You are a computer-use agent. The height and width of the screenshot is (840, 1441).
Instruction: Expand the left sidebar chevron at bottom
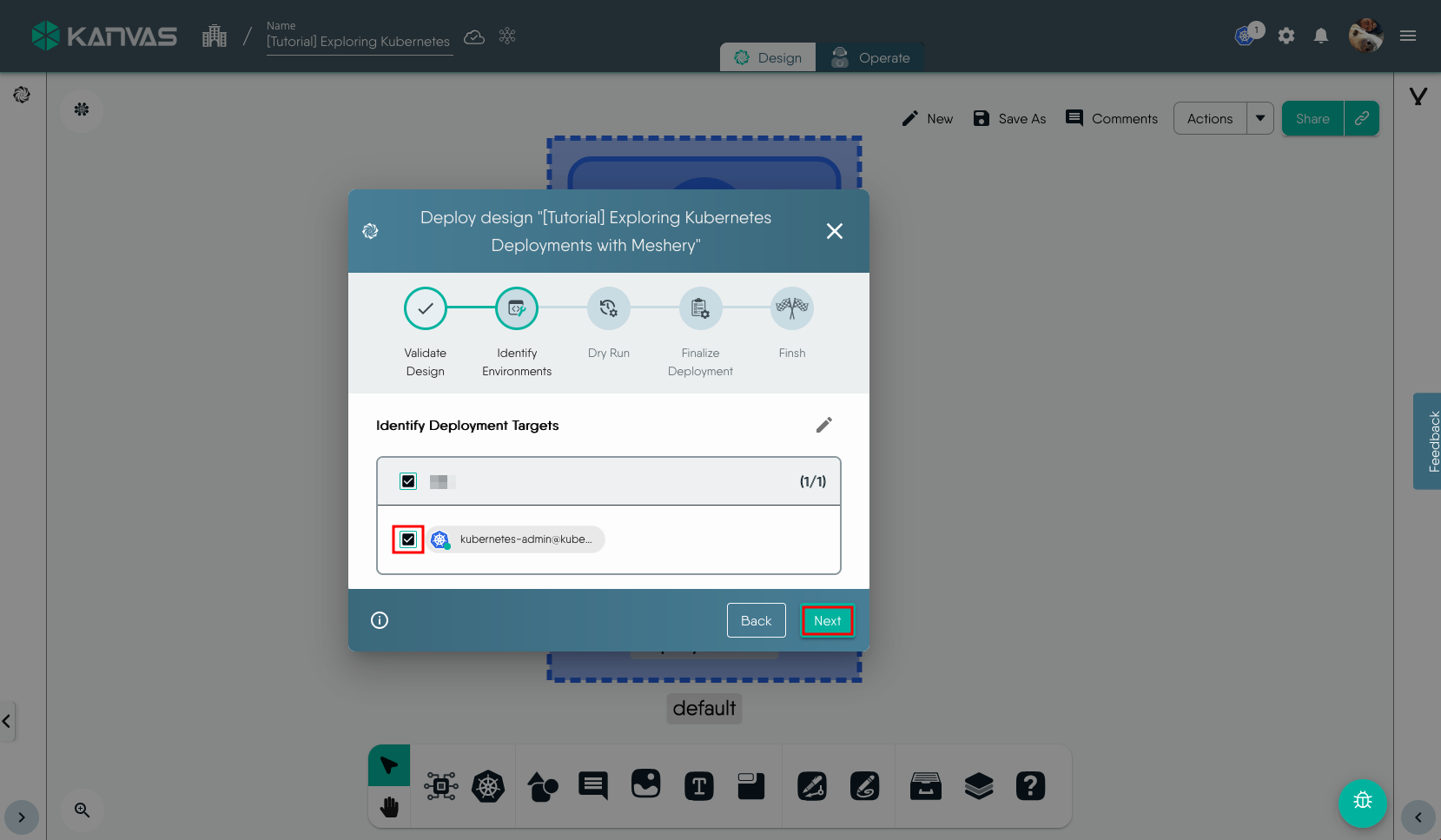pos(22,817)
